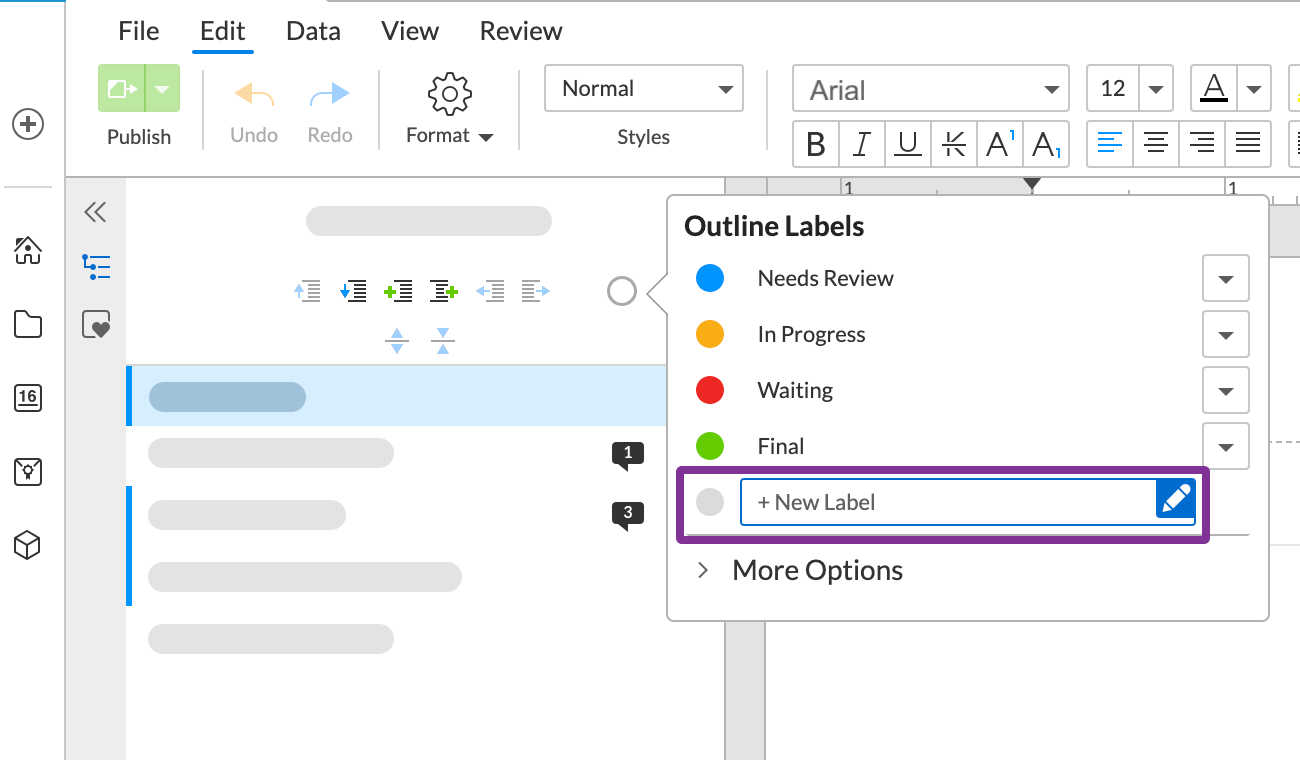Switch to the View menu
This screenshot has height=760, width=1300.
(409, 31)
